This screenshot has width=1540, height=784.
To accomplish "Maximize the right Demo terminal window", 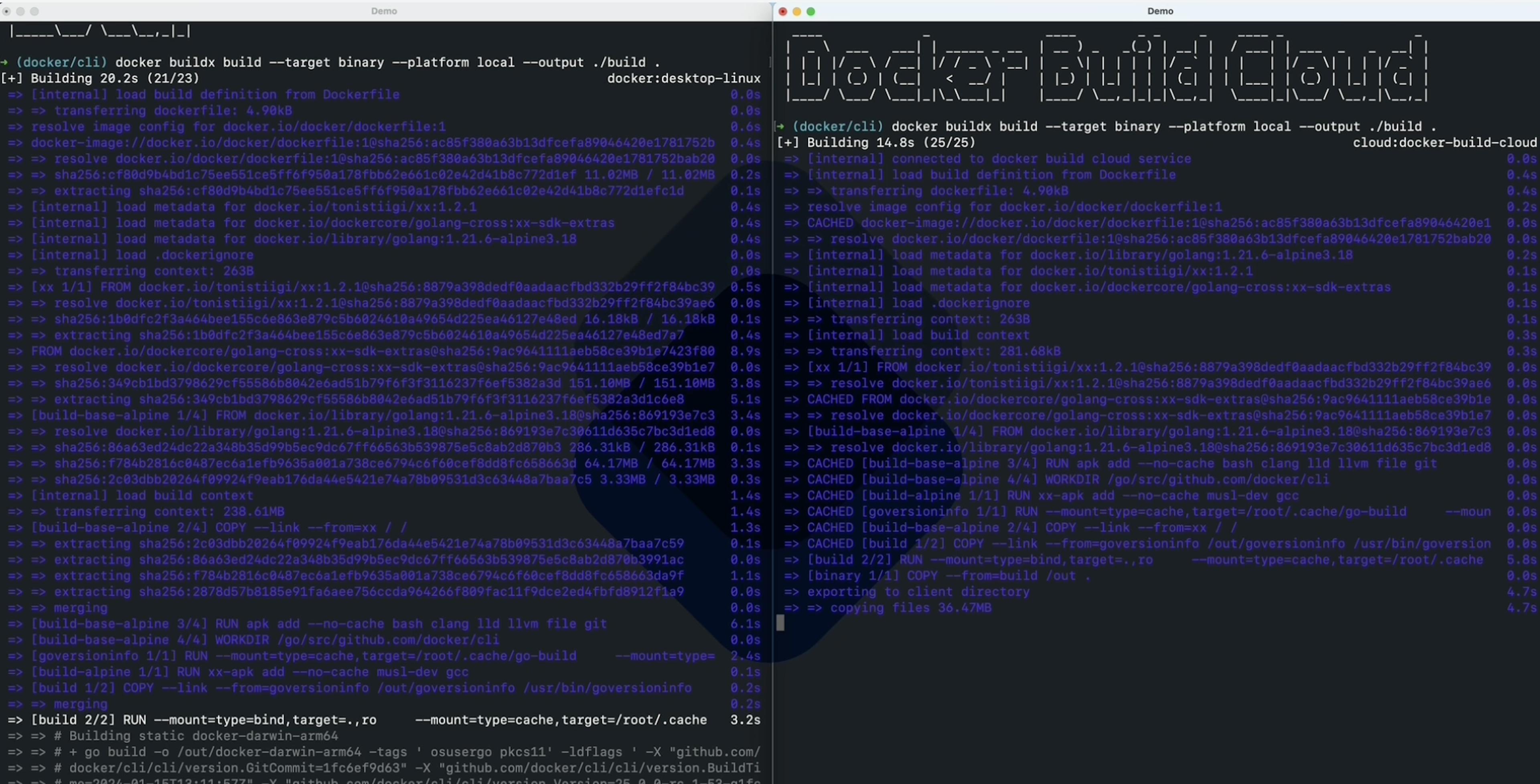I will point(811,11).
